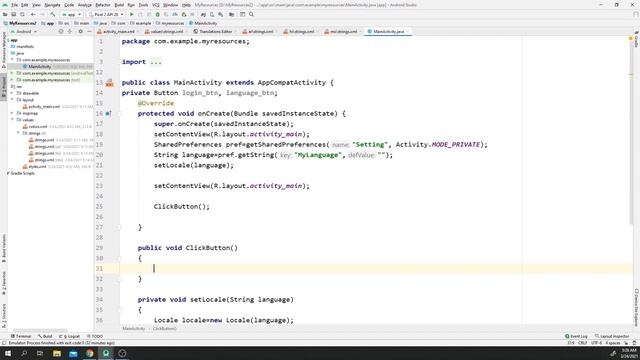
Task: Expand the folded import statement
Action: click(x=156, y=62)
